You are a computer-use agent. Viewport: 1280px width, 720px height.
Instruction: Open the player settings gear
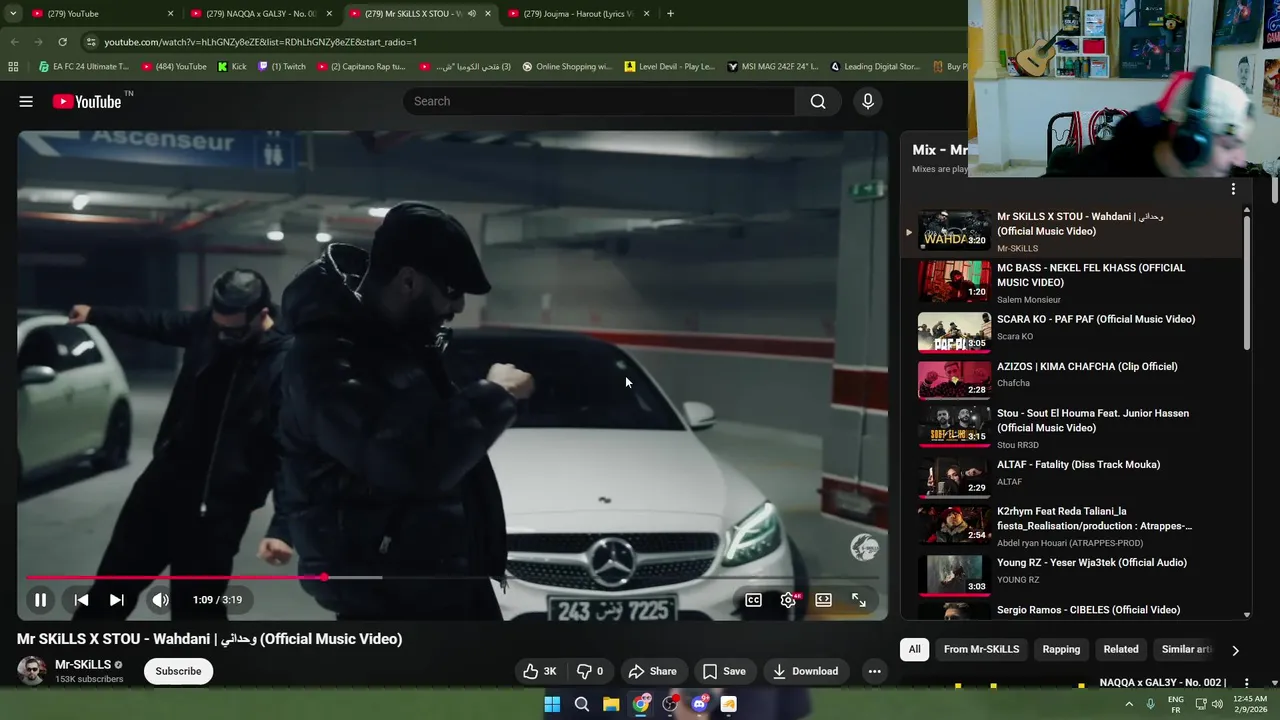tap(788, 600)
